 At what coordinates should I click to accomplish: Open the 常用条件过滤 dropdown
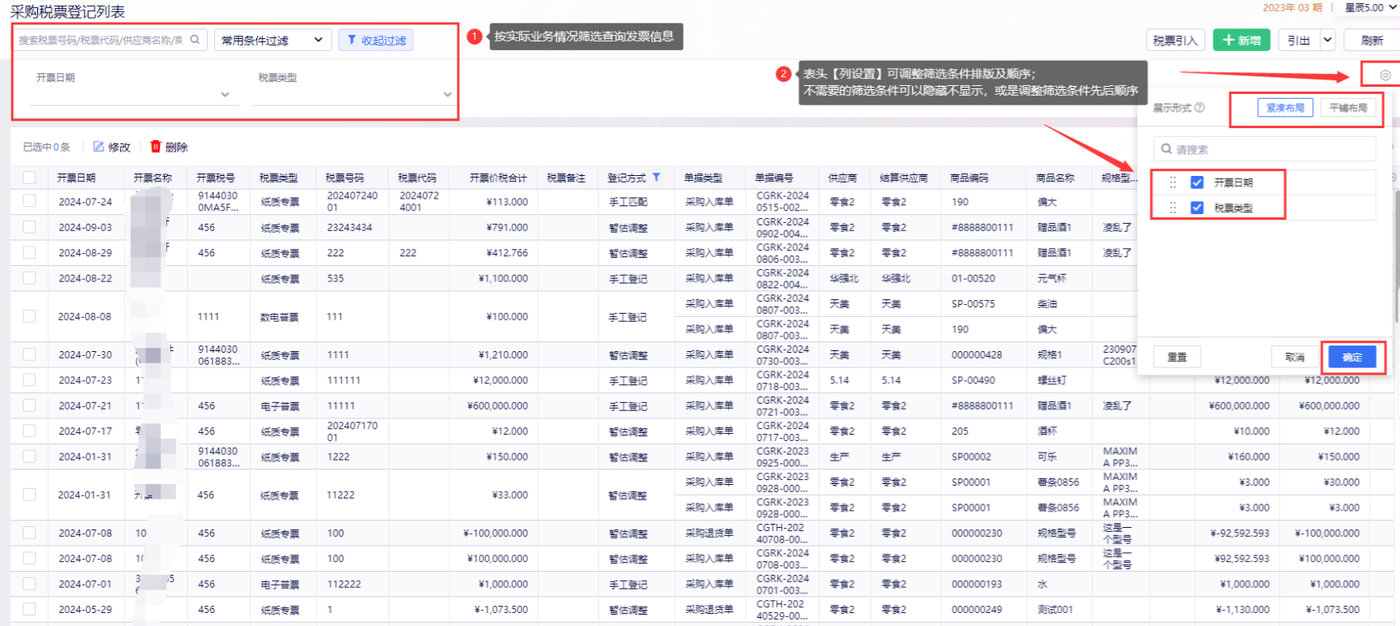point(273,40)
